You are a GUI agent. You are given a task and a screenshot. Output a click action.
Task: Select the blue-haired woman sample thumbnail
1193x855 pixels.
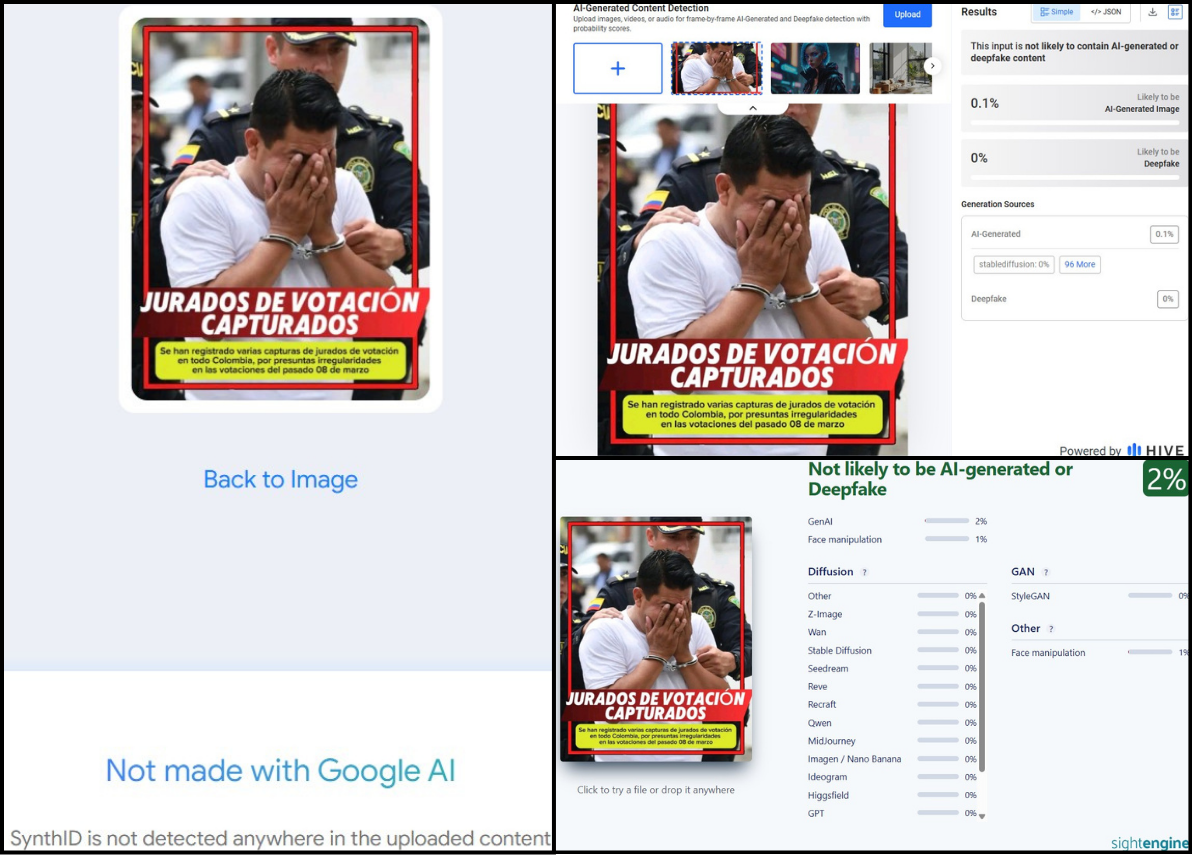815,68
